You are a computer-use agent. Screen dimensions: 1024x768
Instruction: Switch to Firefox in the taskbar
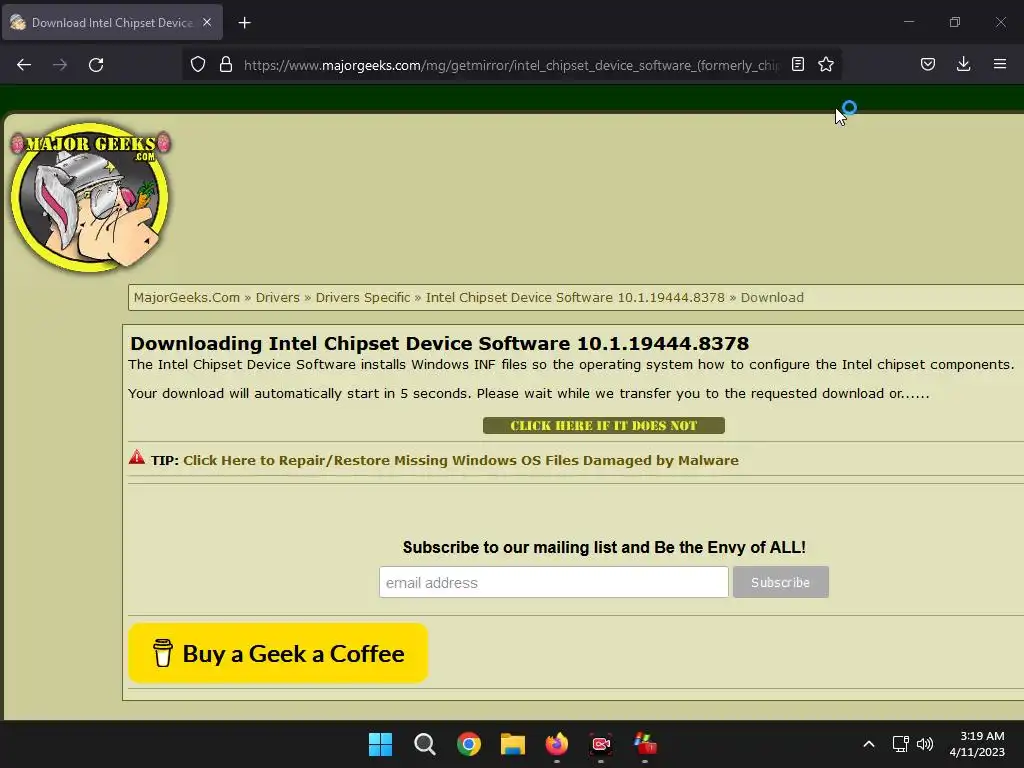[556, 744]
